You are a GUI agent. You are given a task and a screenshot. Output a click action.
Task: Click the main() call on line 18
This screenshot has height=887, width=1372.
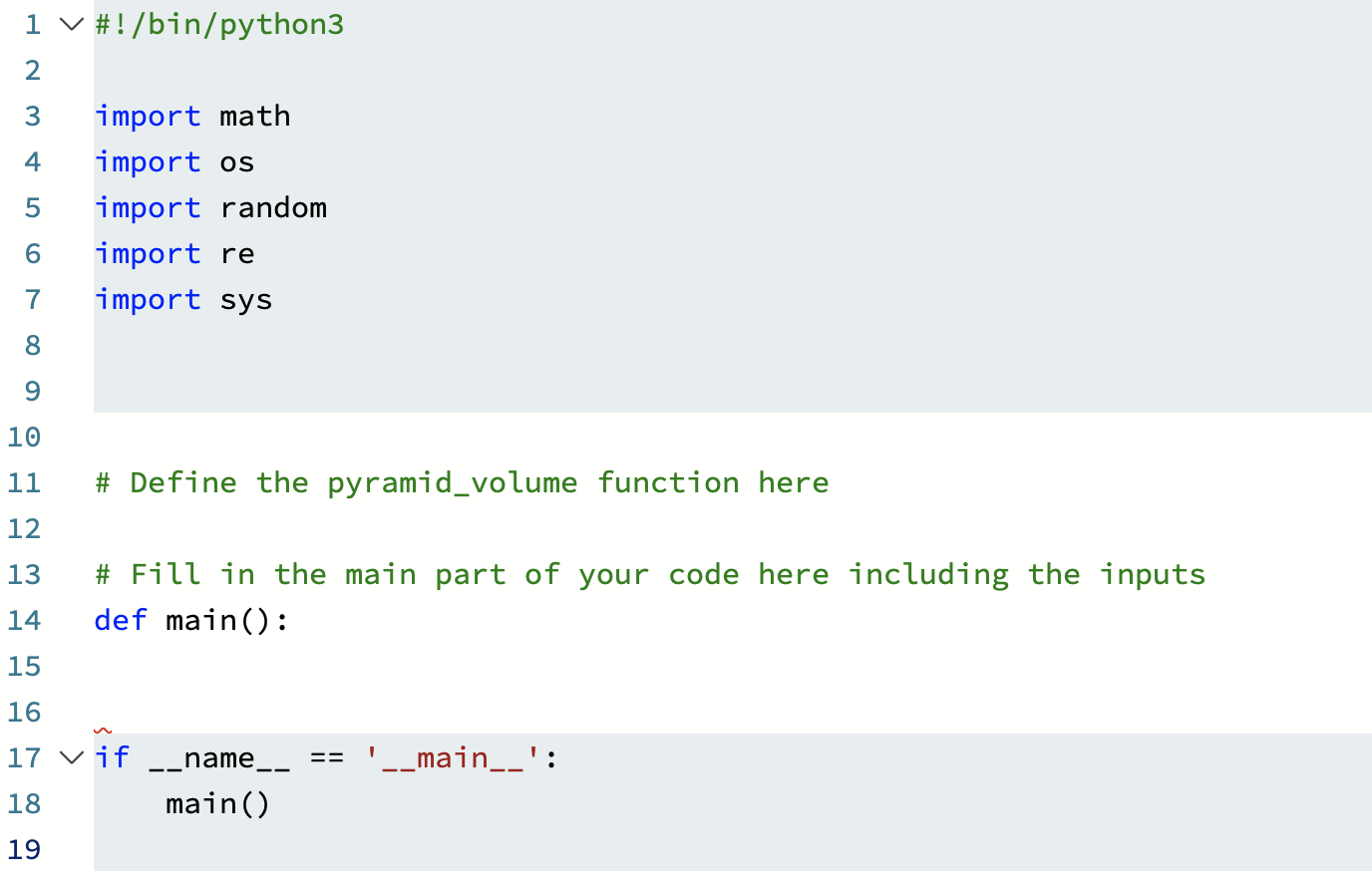click(x=217, y=803)
